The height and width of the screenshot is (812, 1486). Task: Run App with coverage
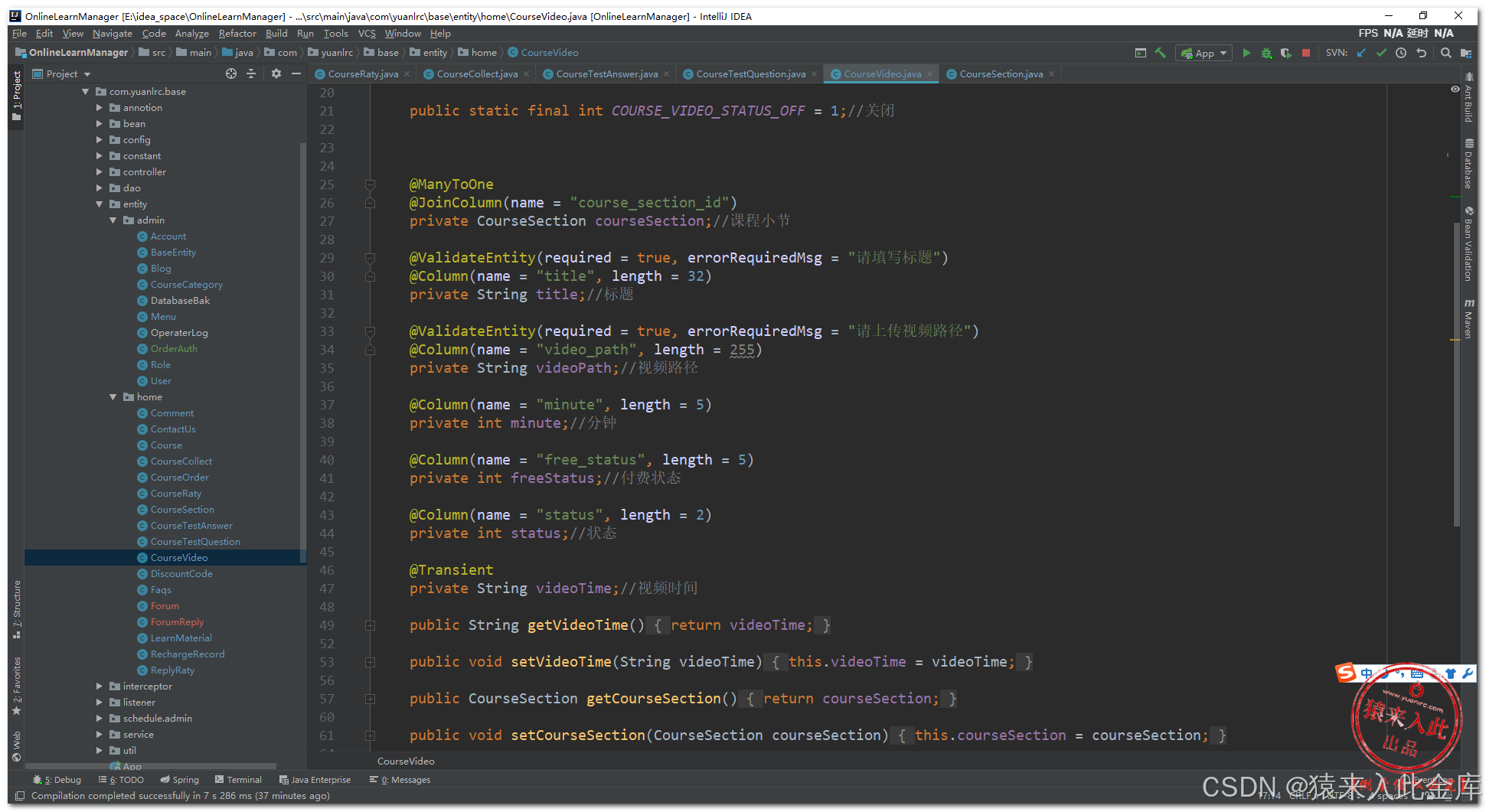pyautogui.click(x=1286, y=53)
